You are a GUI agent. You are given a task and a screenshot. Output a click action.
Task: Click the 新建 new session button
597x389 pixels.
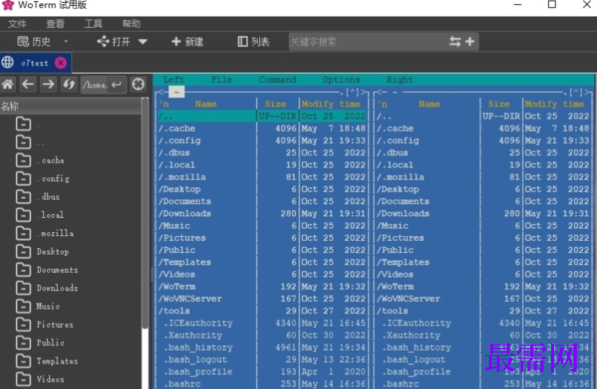[x=187, y=41]
